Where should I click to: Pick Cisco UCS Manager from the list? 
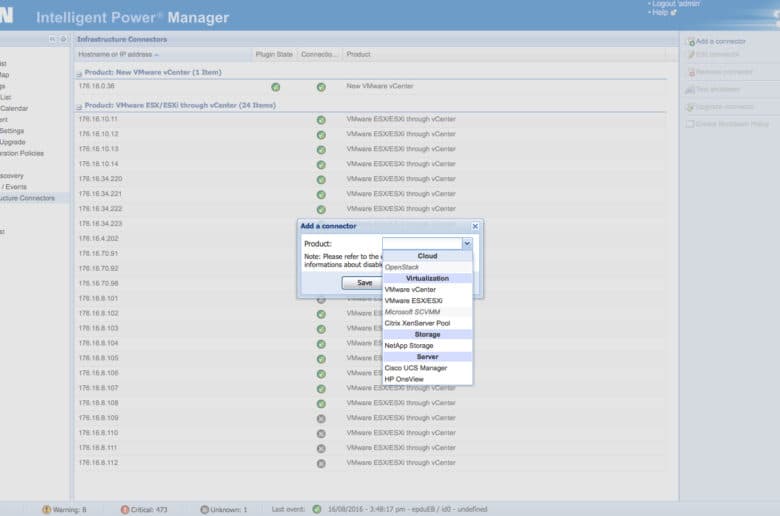(427, 368)
